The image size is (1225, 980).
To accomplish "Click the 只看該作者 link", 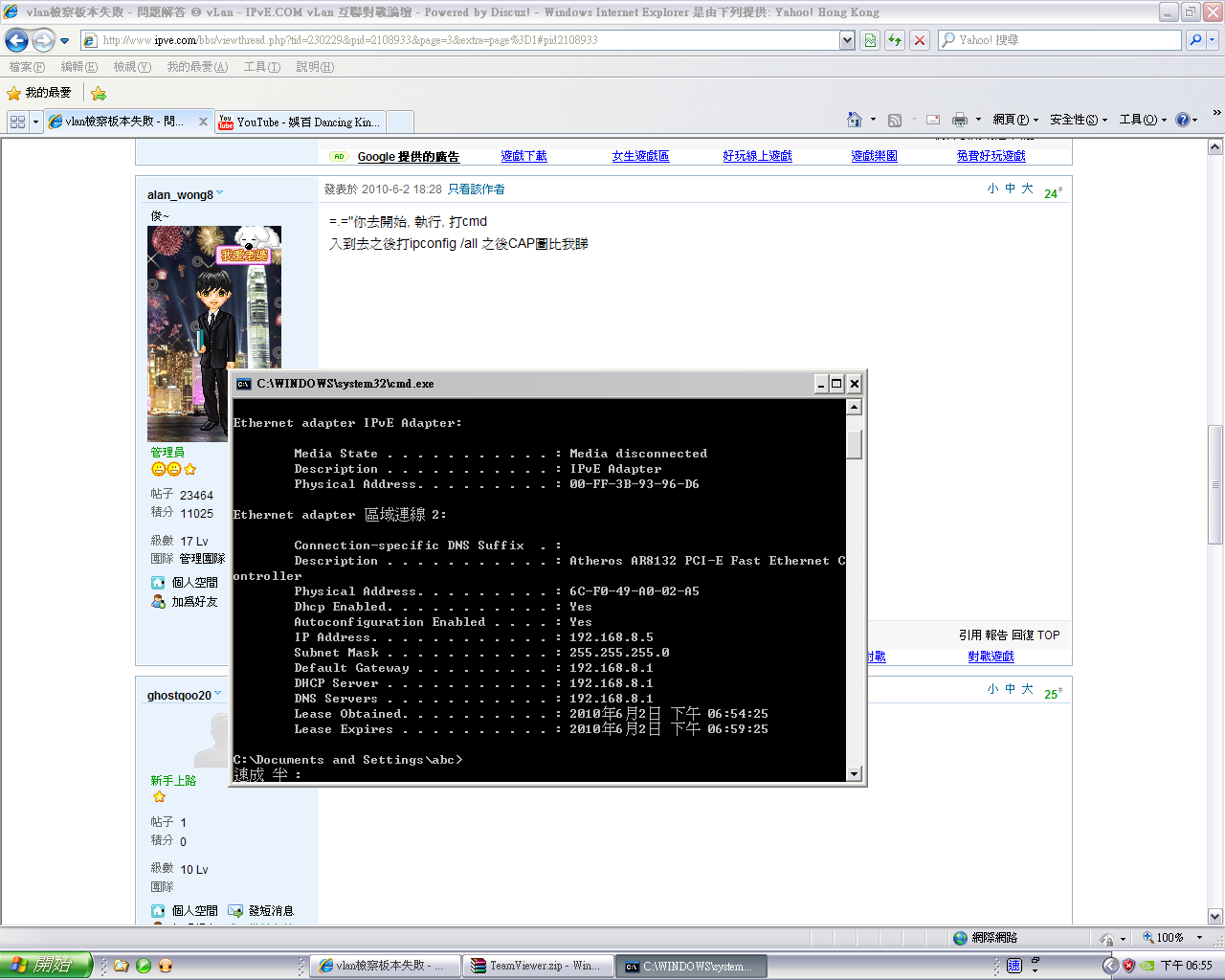I will click(x=476, y=189).
